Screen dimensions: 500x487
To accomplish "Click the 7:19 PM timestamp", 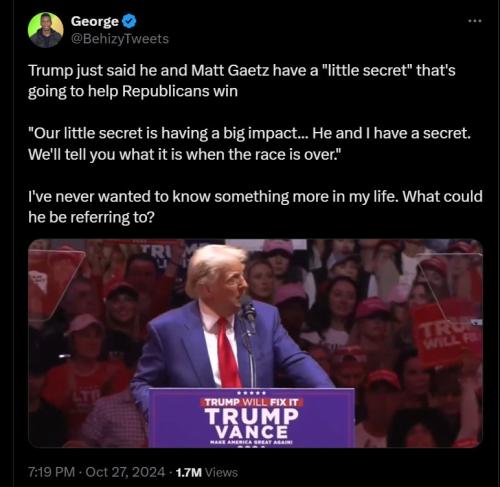I will click(x=51, y=472).
